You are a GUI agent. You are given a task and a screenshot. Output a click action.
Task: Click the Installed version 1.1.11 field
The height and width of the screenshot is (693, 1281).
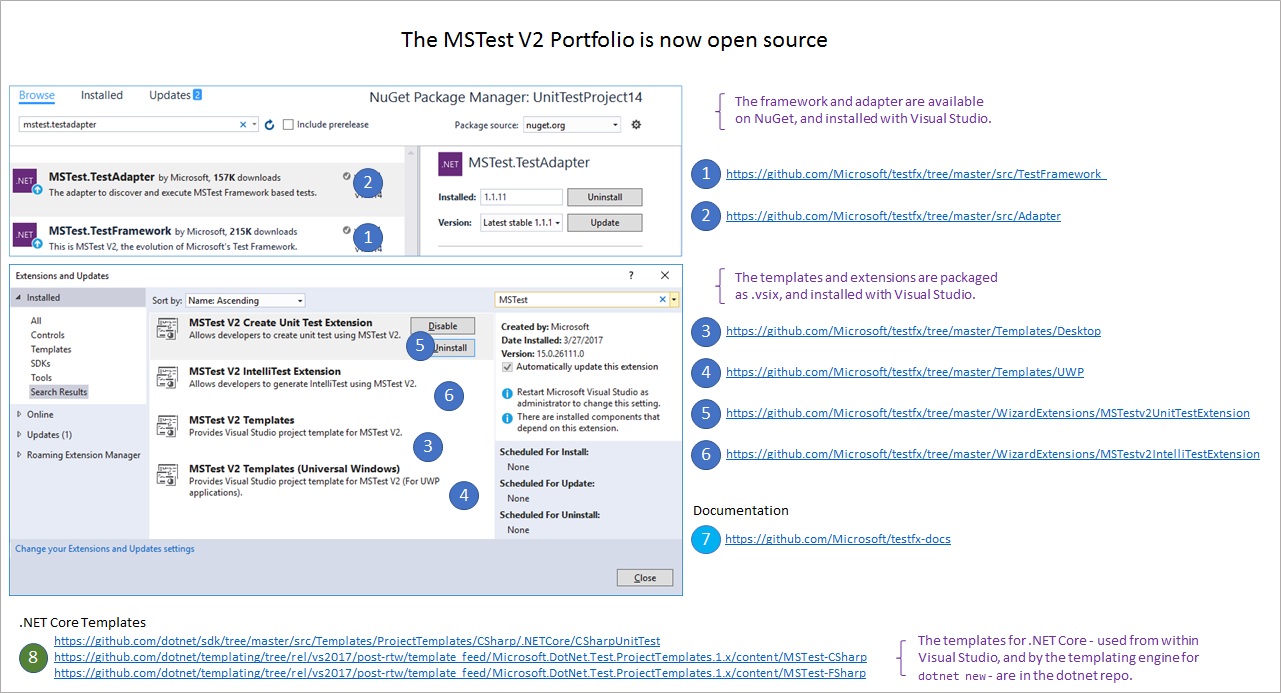pos(521,197)
